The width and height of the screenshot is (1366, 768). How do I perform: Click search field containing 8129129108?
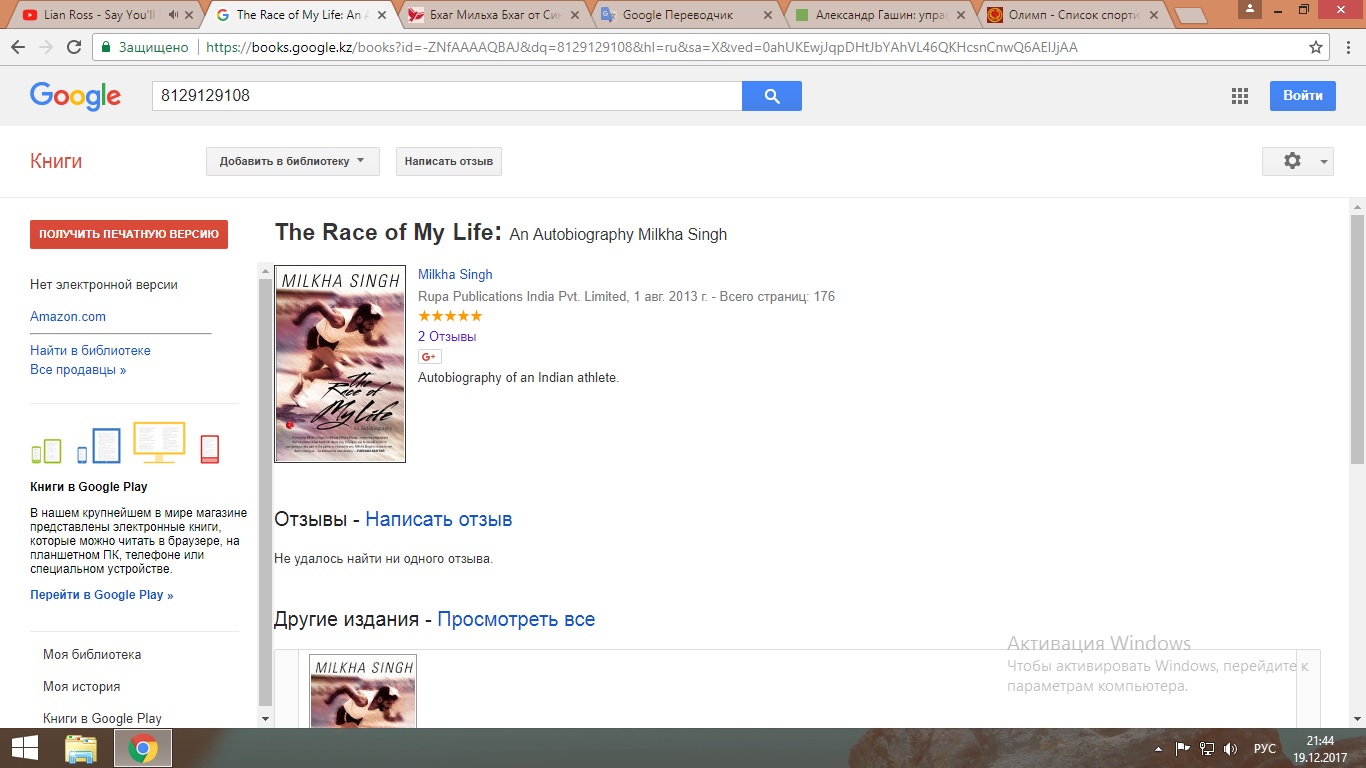click(x=446, y=96)
